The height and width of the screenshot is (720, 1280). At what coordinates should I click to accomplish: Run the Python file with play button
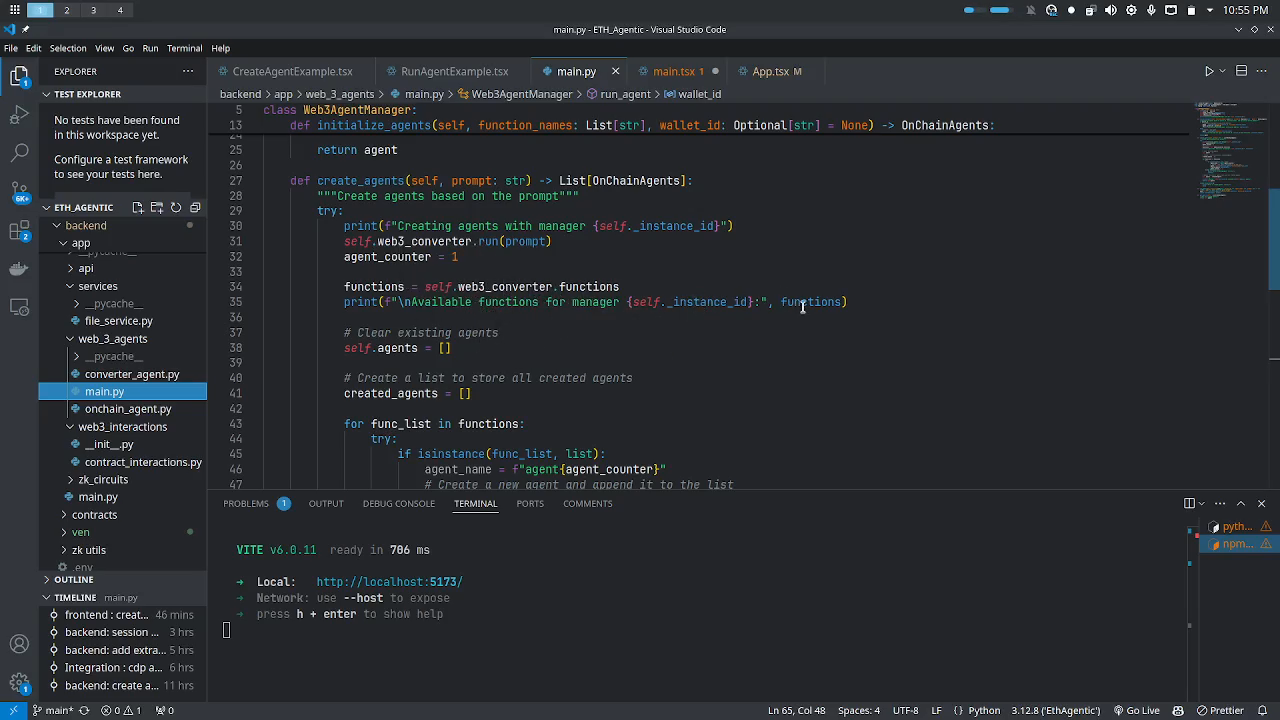click(1208, 71)
